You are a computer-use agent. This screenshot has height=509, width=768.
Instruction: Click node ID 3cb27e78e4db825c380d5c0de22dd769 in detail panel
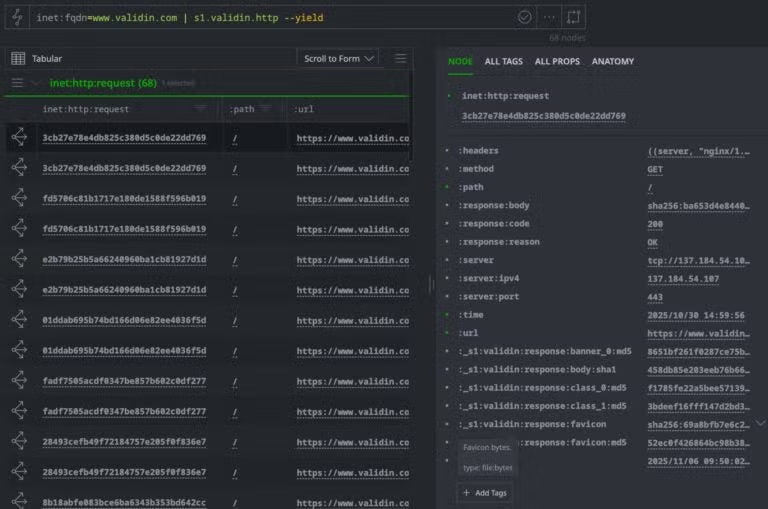pyautogui.click(x=544, y=116)
